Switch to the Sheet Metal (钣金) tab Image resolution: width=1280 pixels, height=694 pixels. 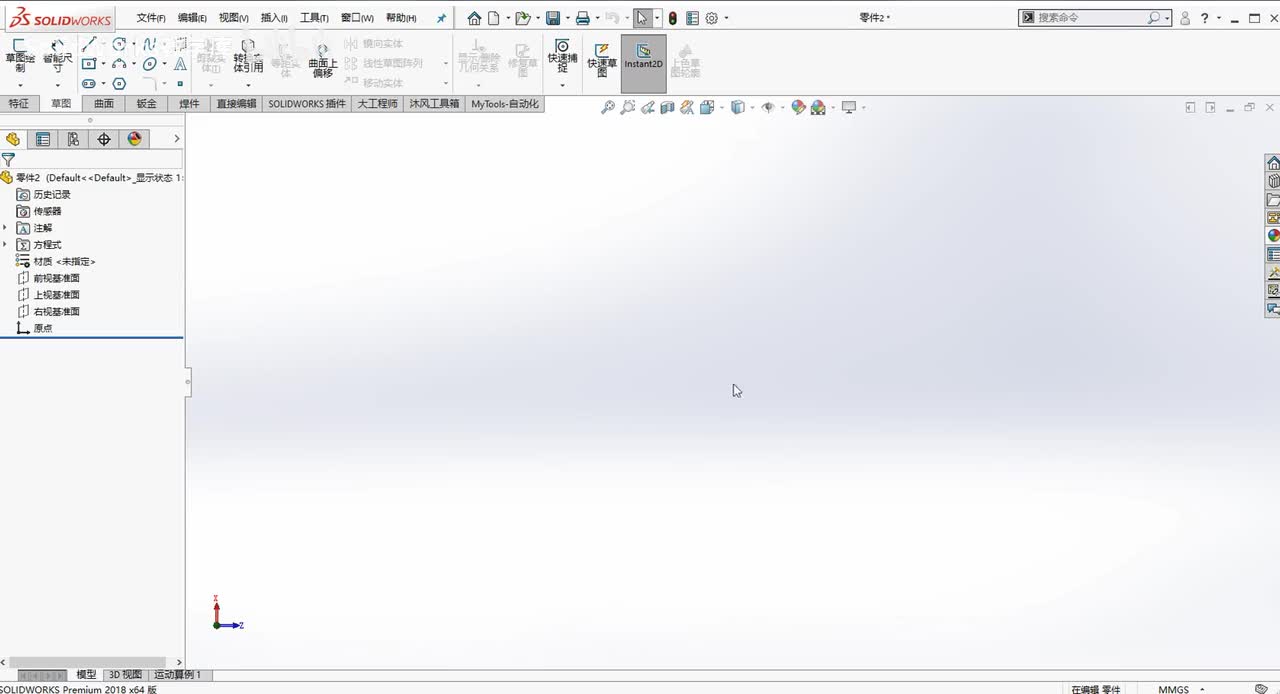click(147, 104)
